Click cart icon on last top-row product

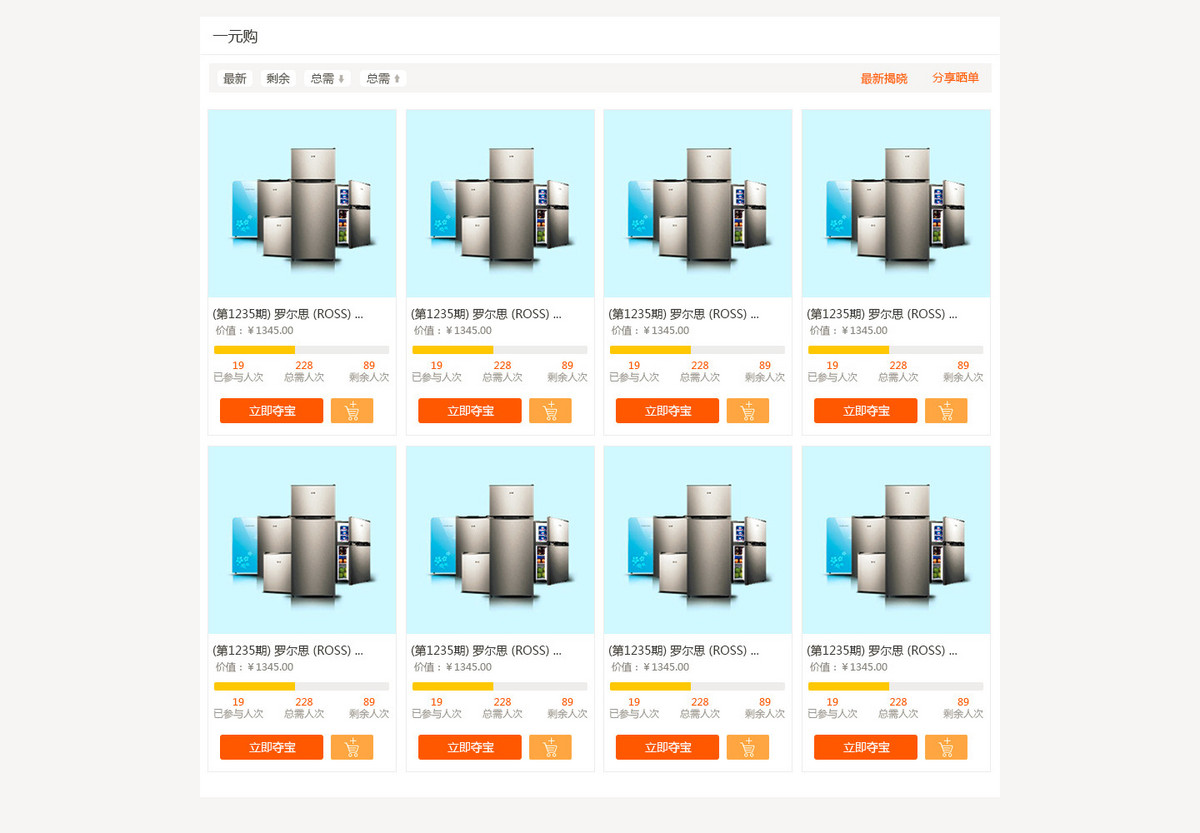pyautogui.click(x=946, y=411)
